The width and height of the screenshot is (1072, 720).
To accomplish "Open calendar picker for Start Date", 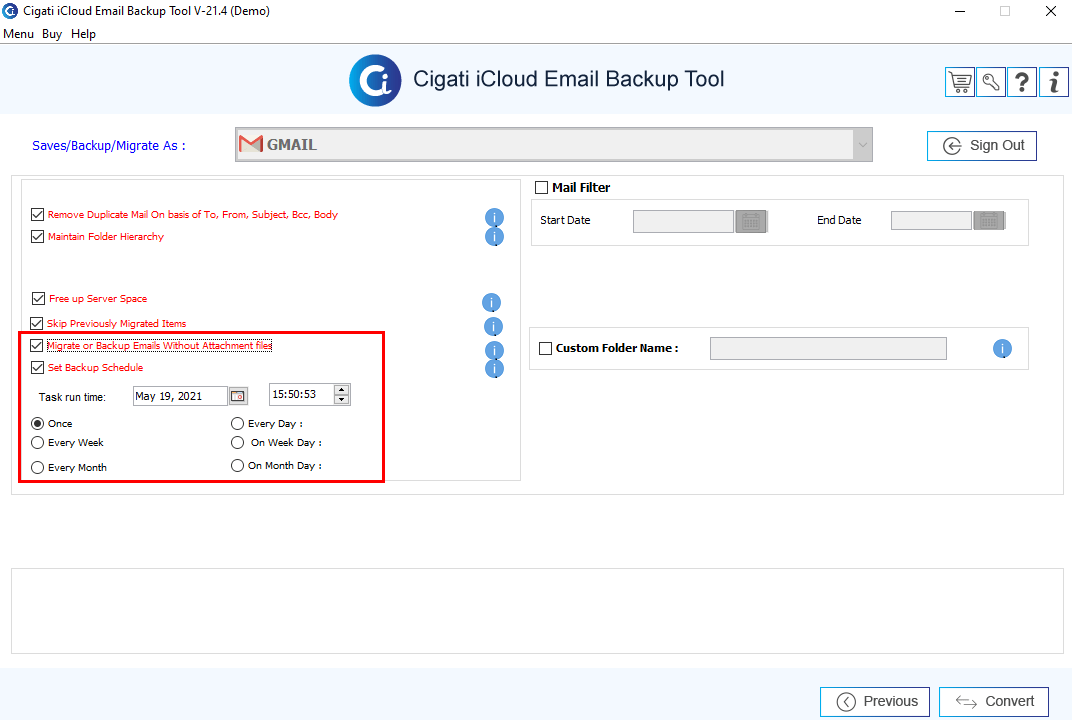I will pyautogui.click(x=751, y=222).
